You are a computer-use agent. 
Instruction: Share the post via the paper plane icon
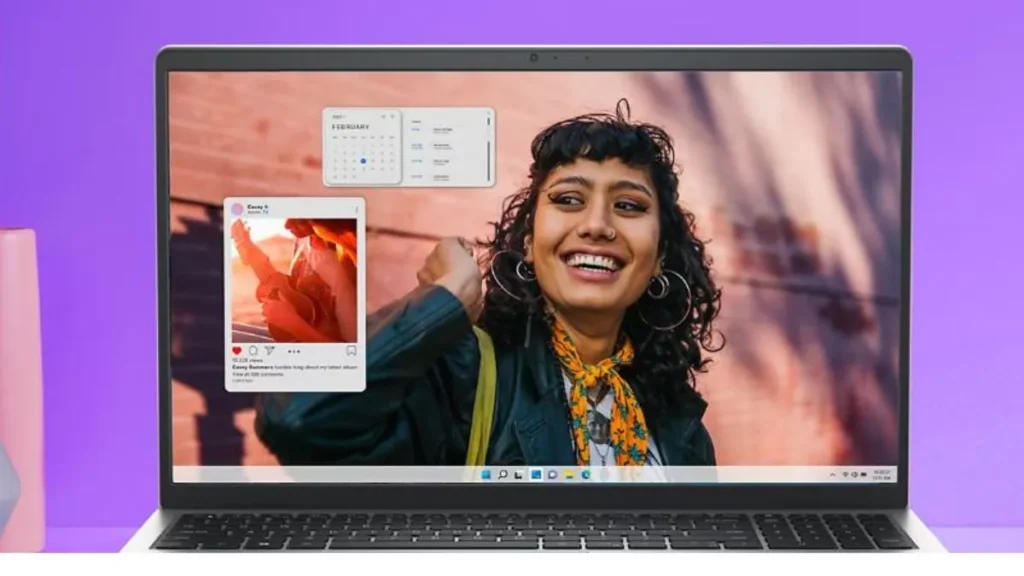271,351
